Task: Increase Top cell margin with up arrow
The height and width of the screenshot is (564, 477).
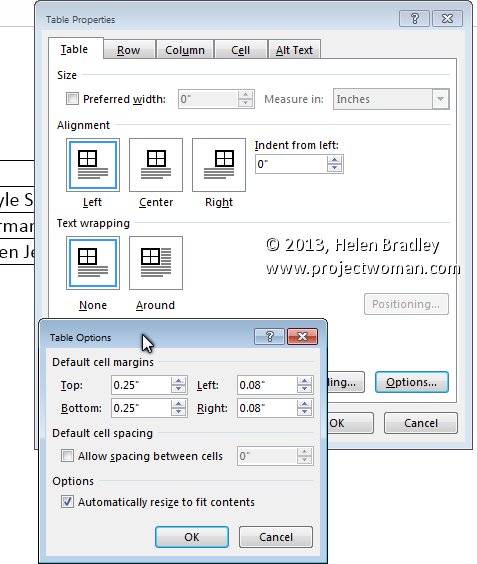Action: [x=178, y=381]
